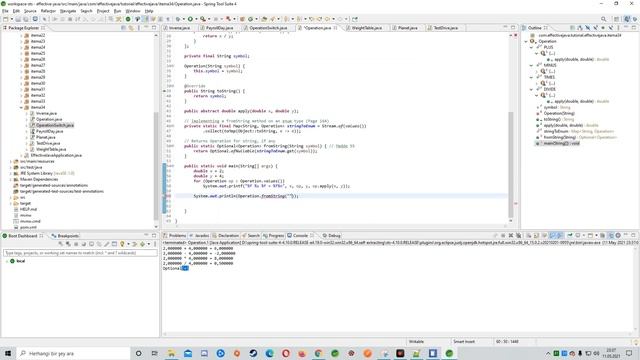
Task: Switch to the TestDrive.java editor tab
Action: click(445, 28)
